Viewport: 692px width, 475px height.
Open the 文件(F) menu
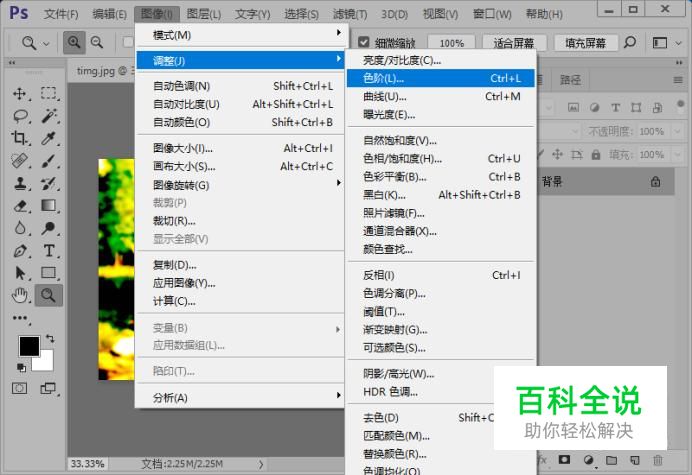point(61,14)
